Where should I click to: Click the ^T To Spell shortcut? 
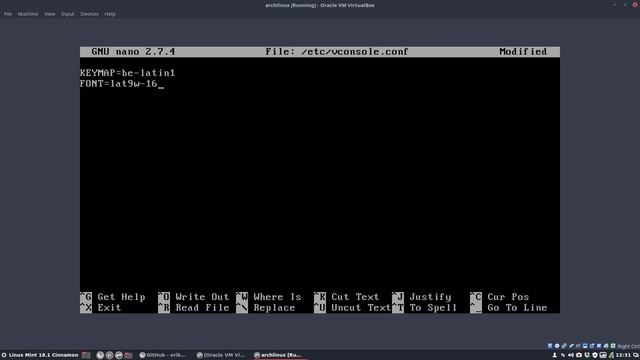tap(424, 308)
